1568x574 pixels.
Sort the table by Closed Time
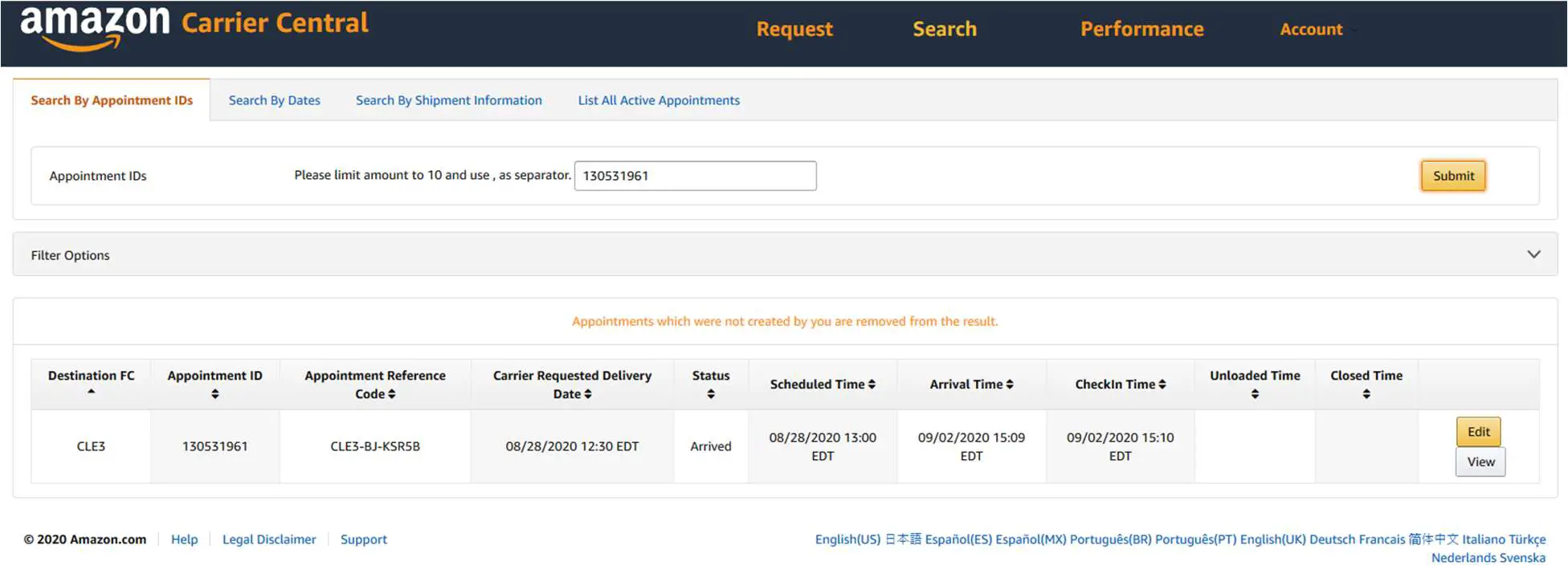click(1366, 393)
